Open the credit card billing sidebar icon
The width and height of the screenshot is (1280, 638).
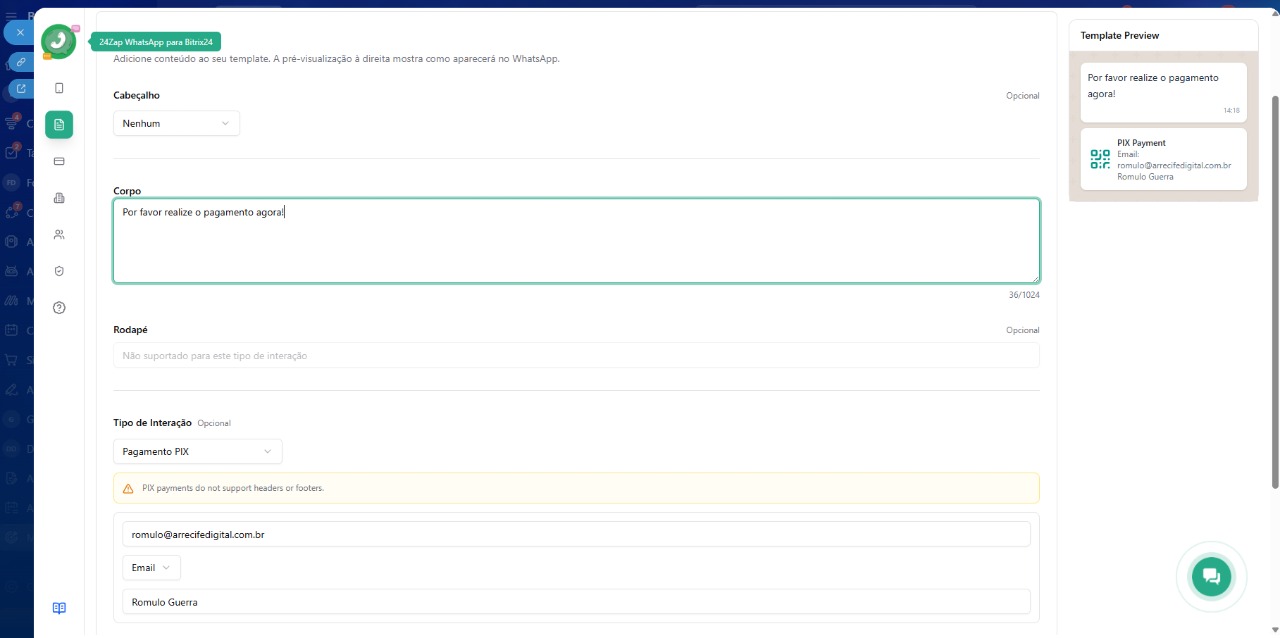pyautogui.click(x=59, y=161)
